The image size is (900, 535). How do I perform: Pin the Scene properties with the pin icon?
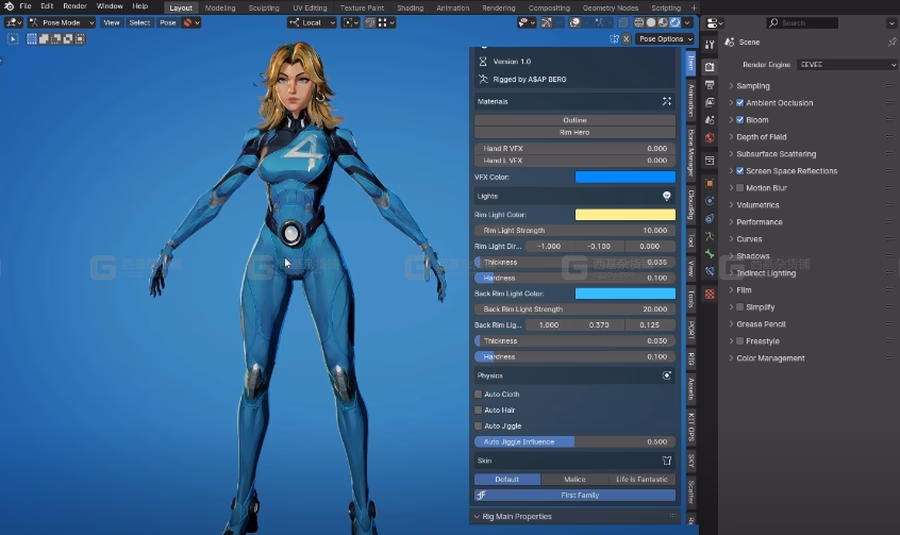click(891, 42)
